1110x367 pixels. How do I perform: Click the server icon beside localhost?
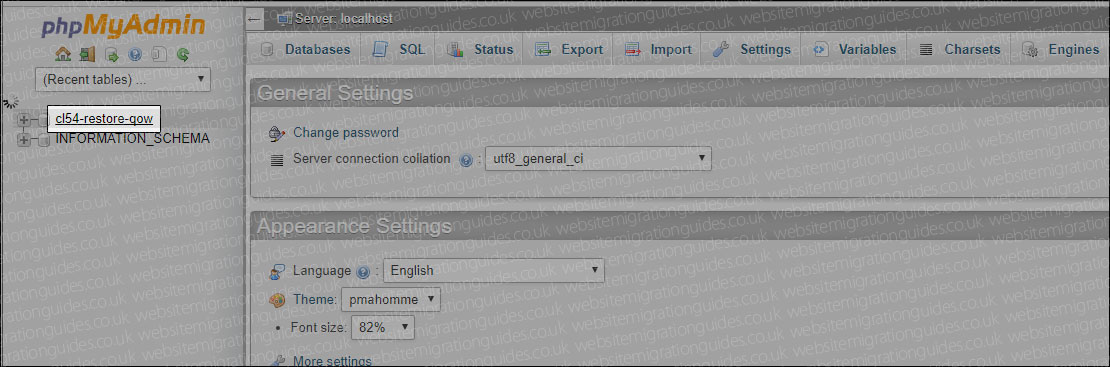coord(285,19)
